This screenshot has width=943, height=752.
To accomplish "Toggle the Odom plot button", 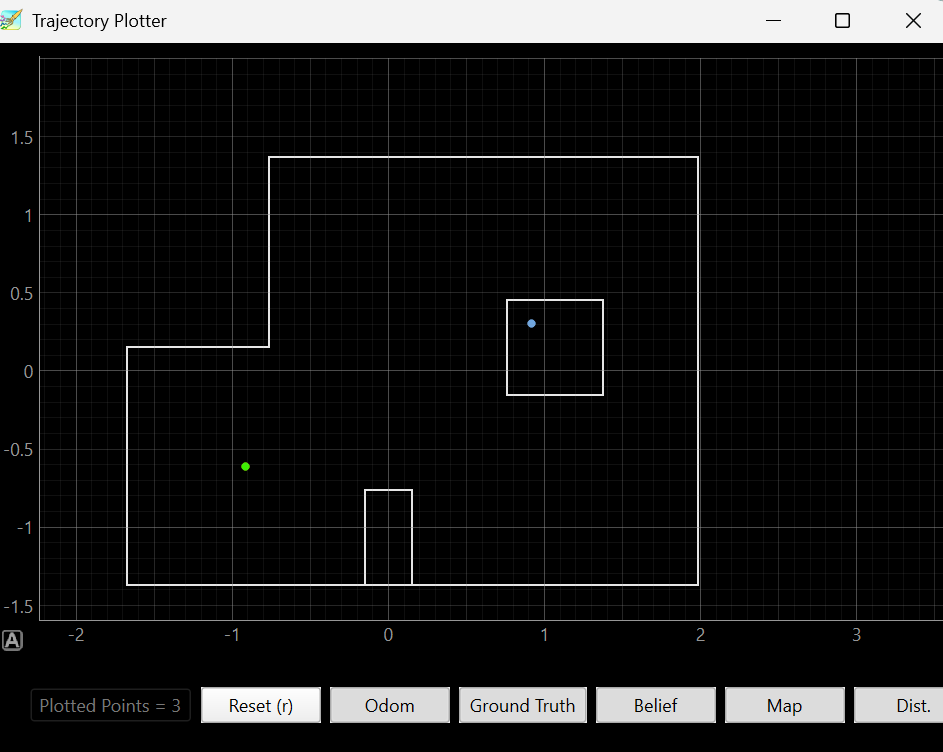I will coord(390,705).
